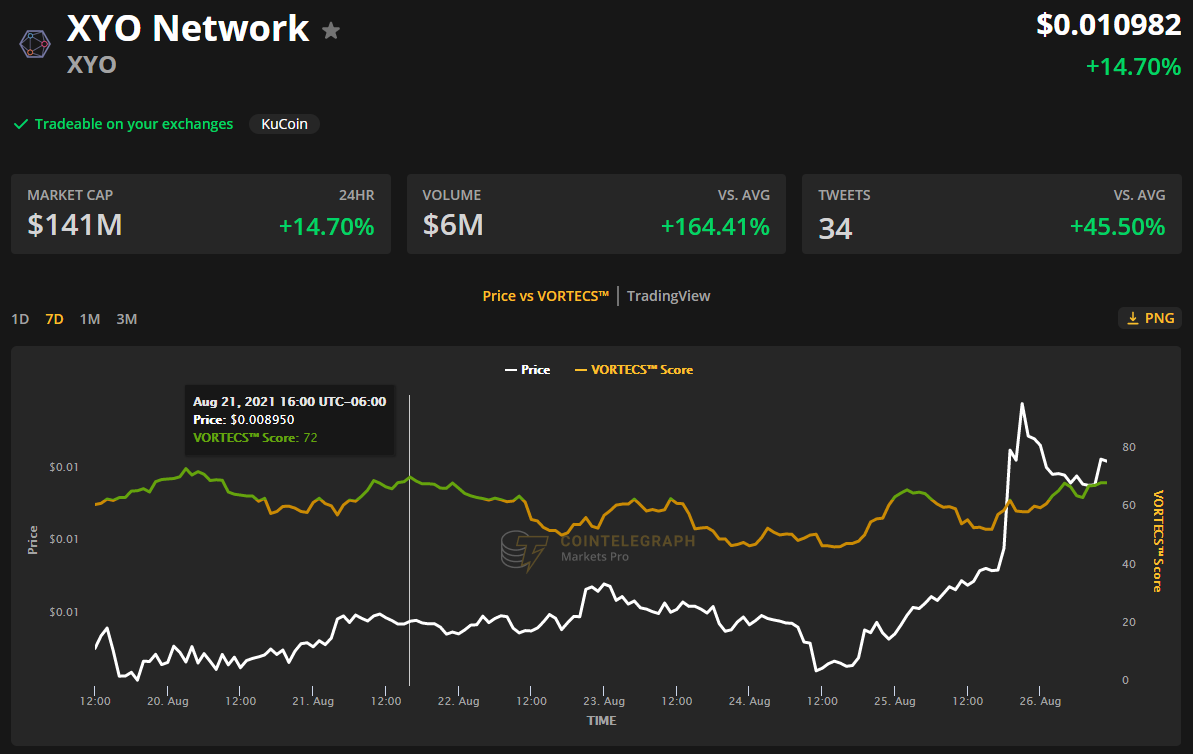Star XYO Network as favorite

[x=331, y=31]
